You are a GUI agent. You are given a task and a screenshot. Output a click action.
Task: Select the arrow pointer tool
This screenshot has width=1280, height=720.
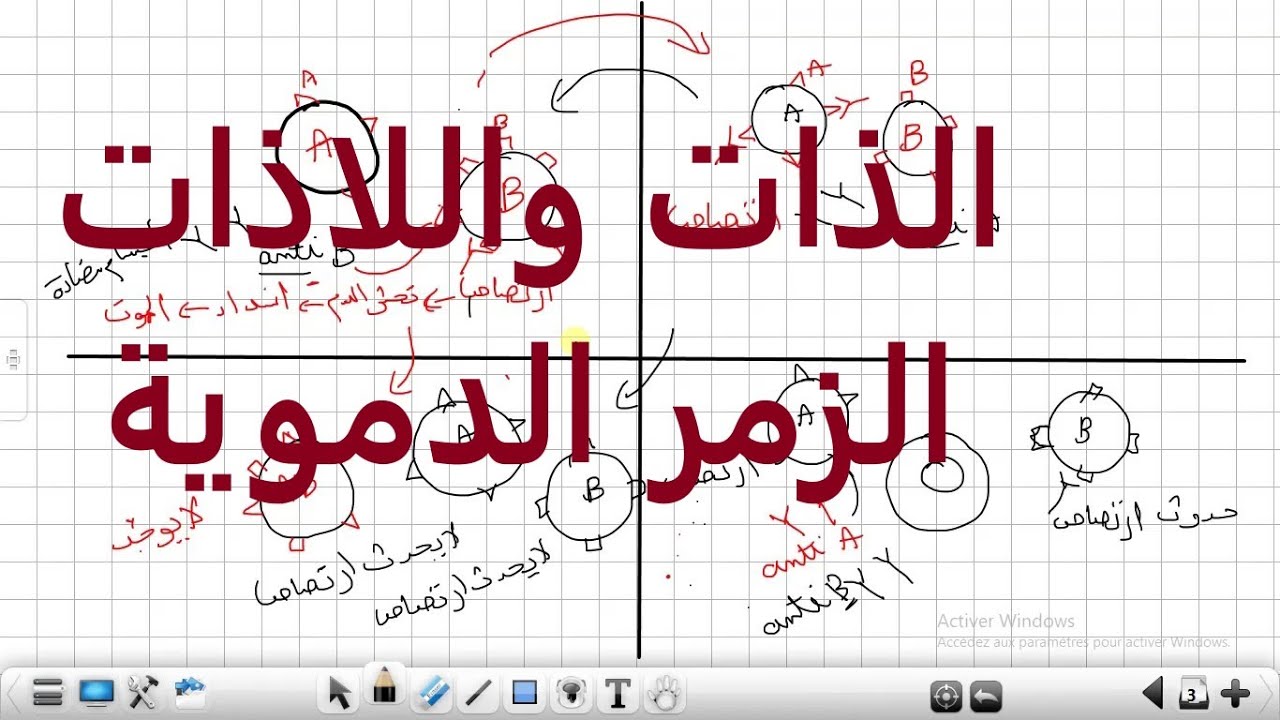point(340,692)
